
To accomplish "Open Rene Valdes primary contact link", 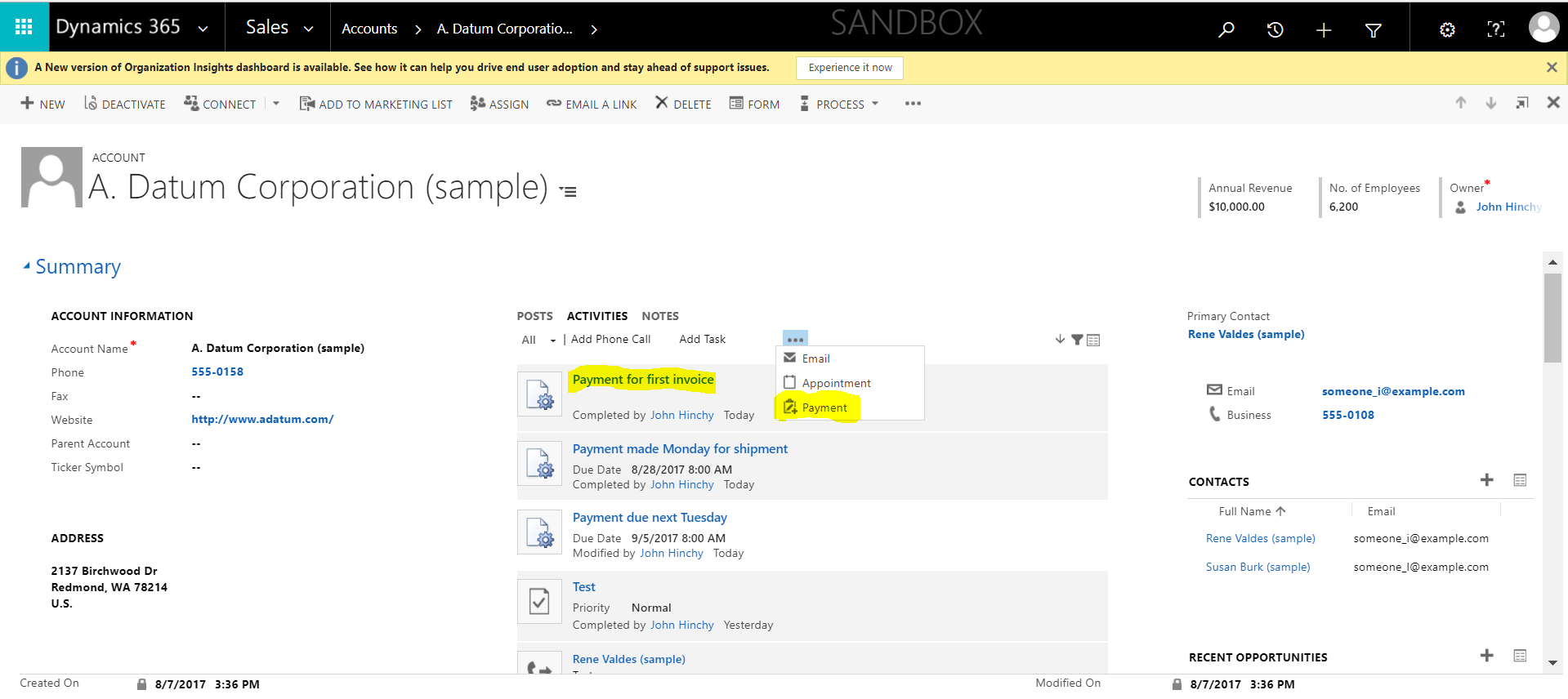I will pyautogui.click(x=1246, y=334).
